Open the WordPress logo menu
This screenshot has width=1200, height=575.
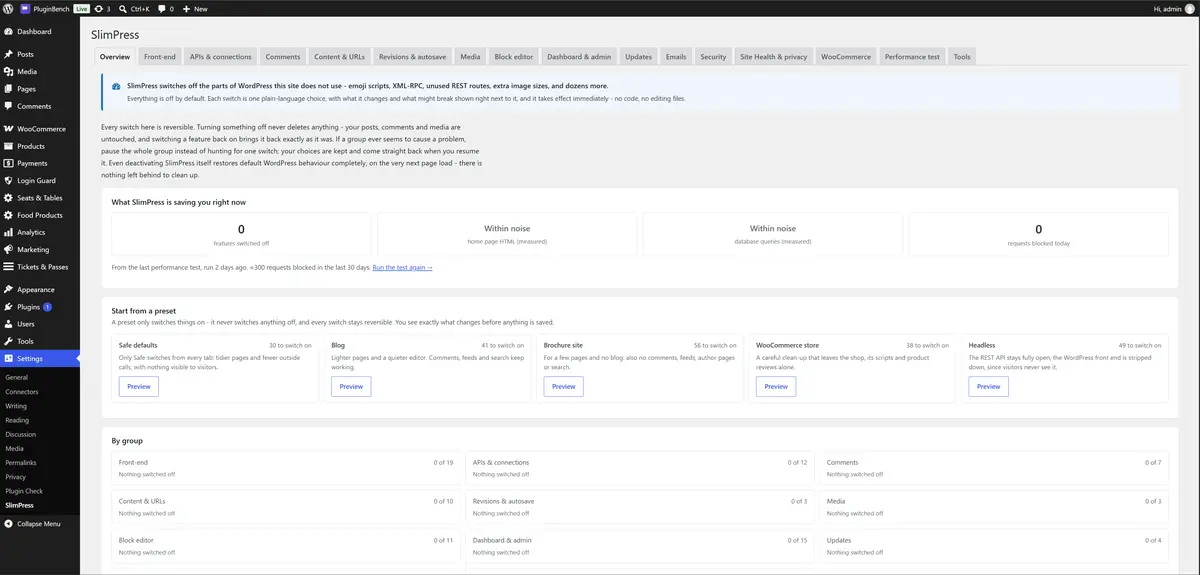pyautogui.click(x=8, y=8)
